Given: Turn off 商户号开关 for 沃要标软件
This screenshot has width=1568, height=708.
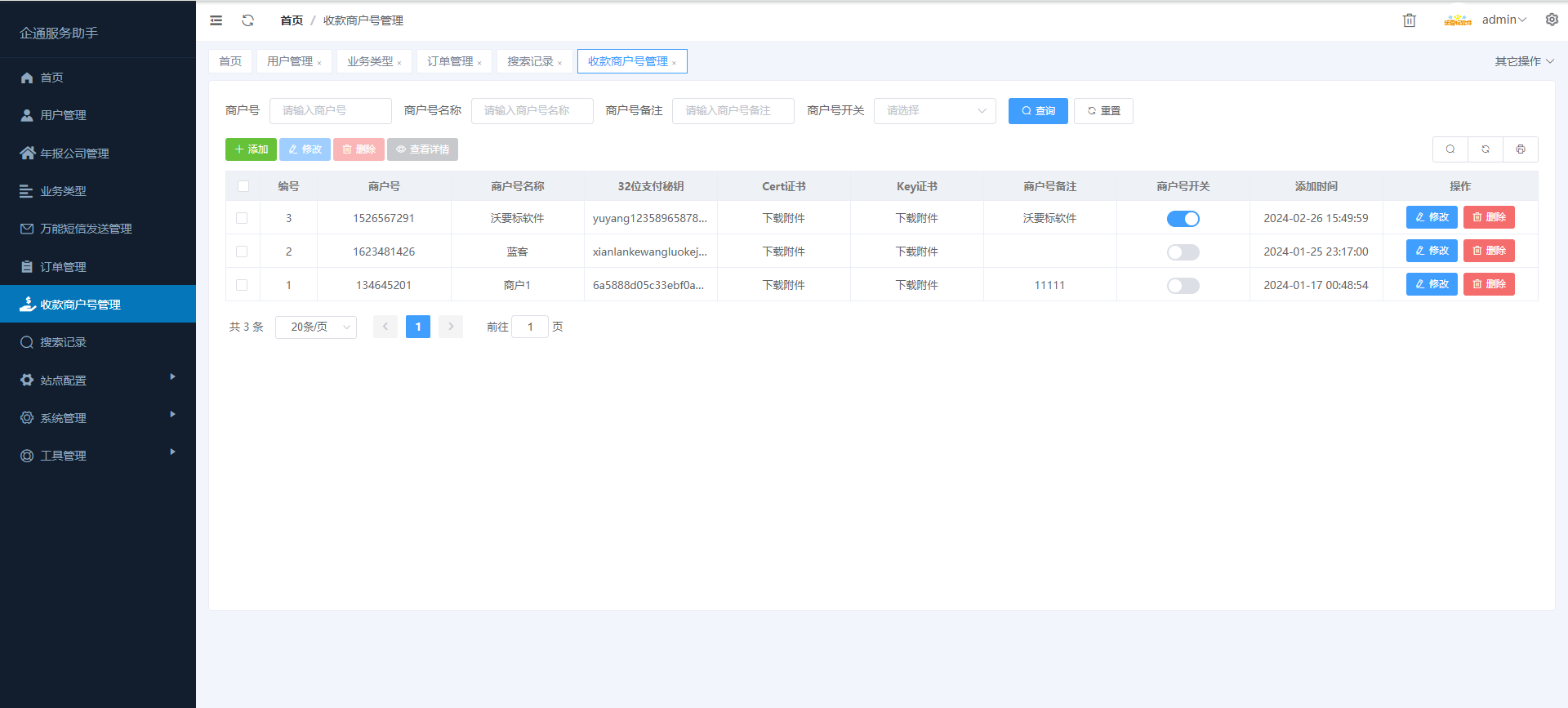Looking at the screenshot, I should [x=1183, y=219].
